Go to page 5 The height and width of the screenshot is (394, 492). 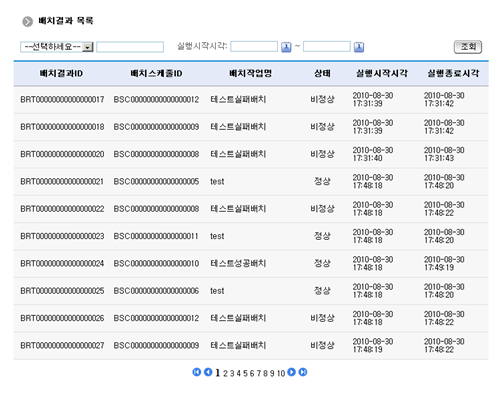point(245,373)
